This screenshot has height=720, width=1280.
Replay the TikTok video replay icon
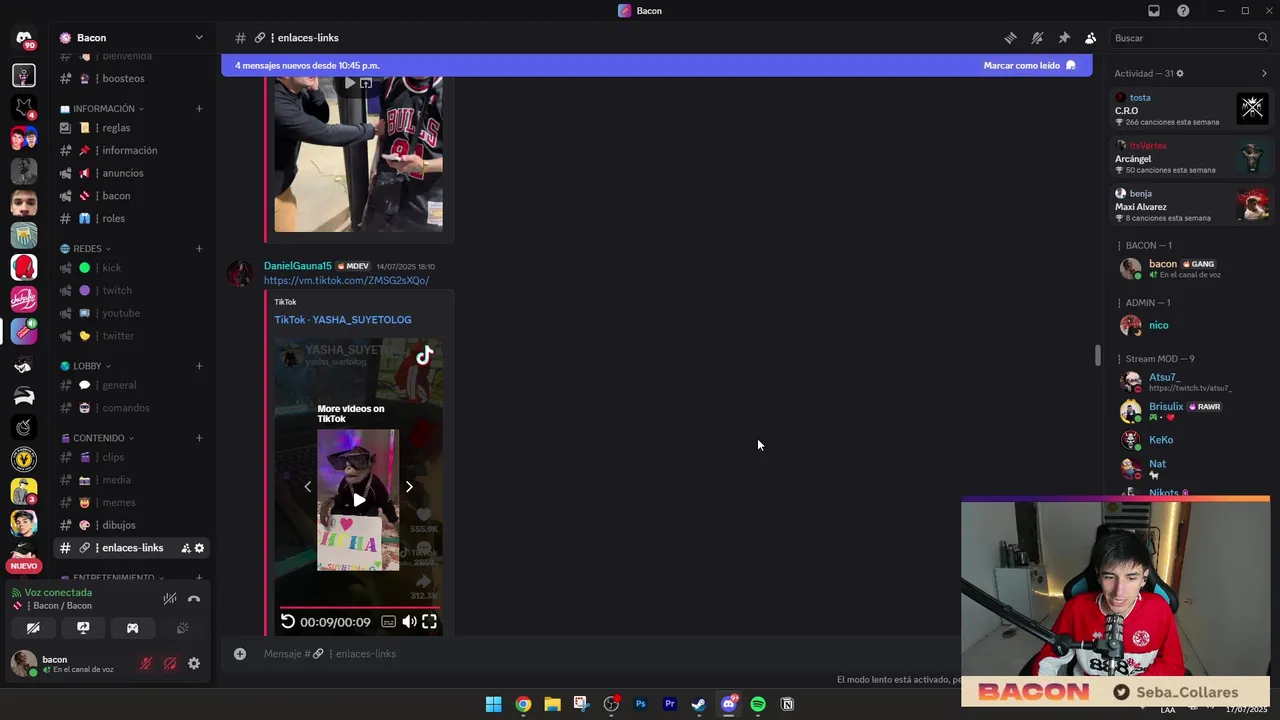coord(288,622)
